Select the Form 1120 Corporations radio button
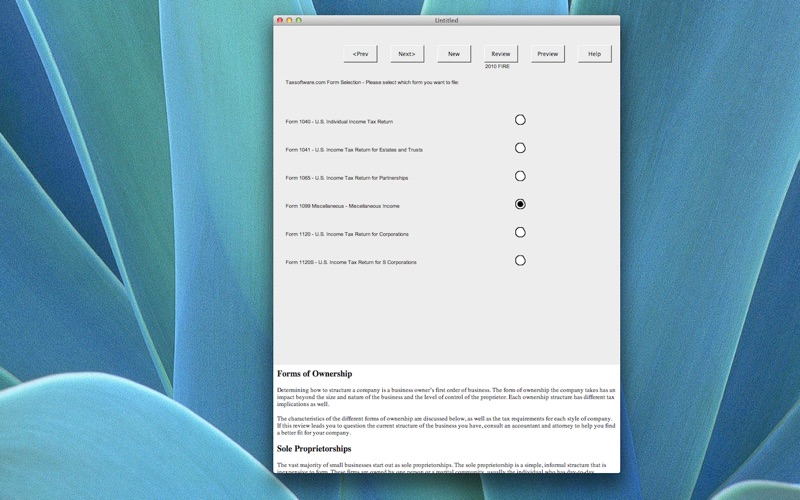 tap(520, 232)
